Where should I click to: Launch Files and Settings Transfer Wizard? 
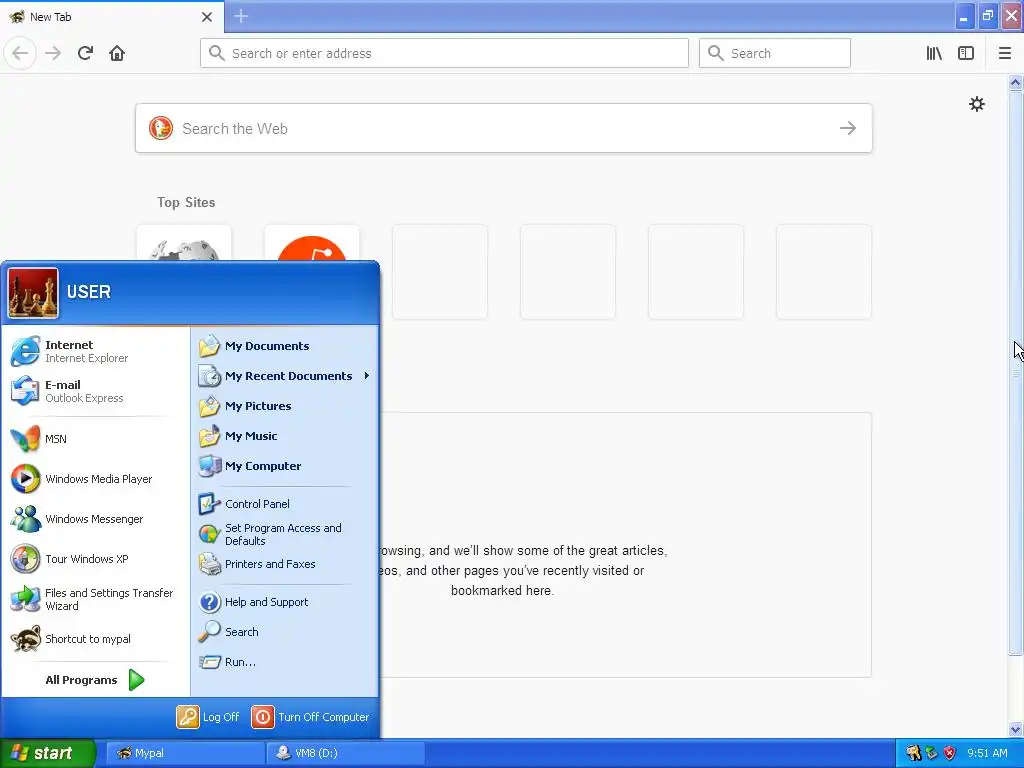(x=95, y=599)
